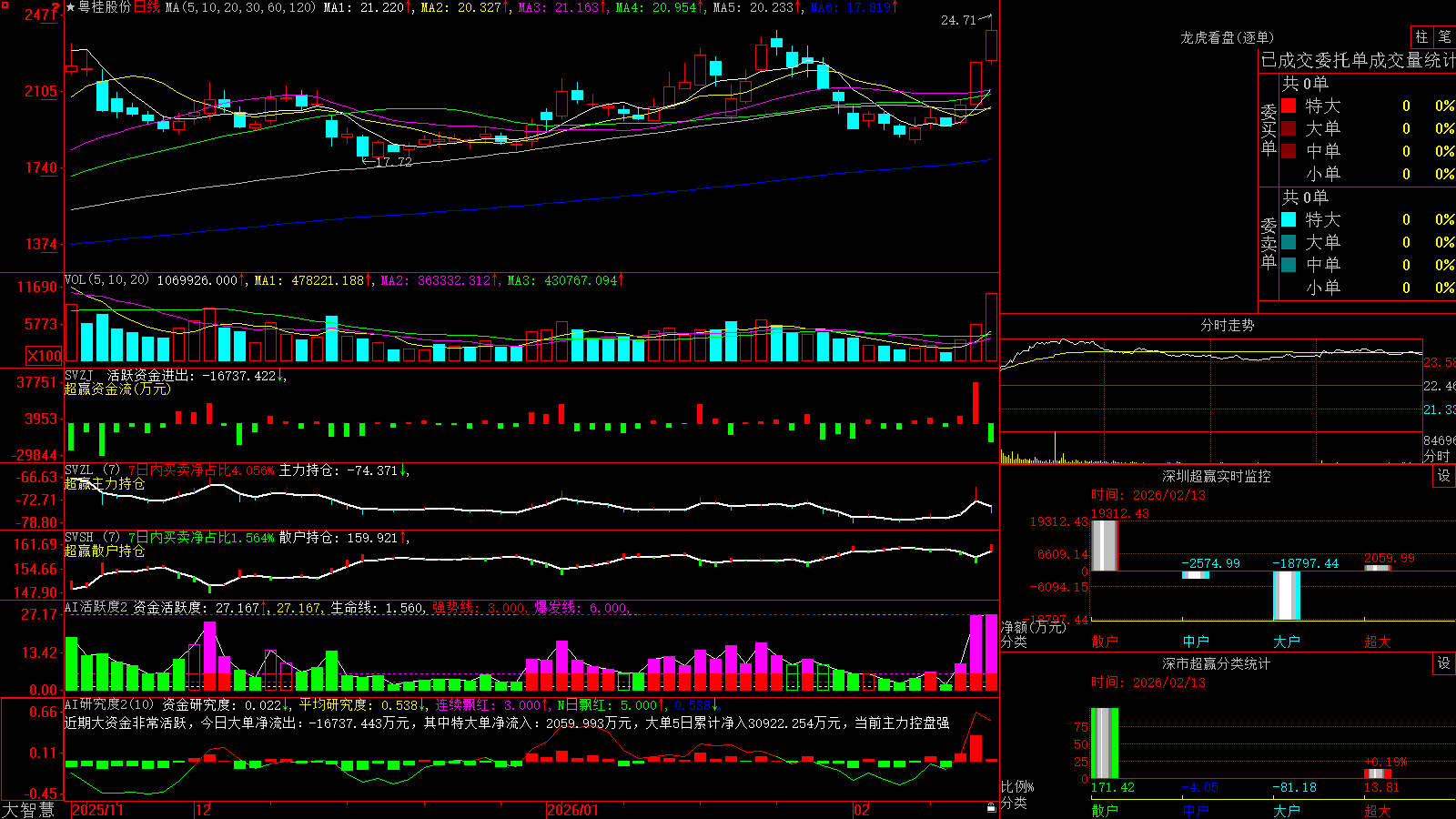Click the SVZL (7) indicator label
The height and width of the screenshot is (819, 1456).
coord(92,470)
